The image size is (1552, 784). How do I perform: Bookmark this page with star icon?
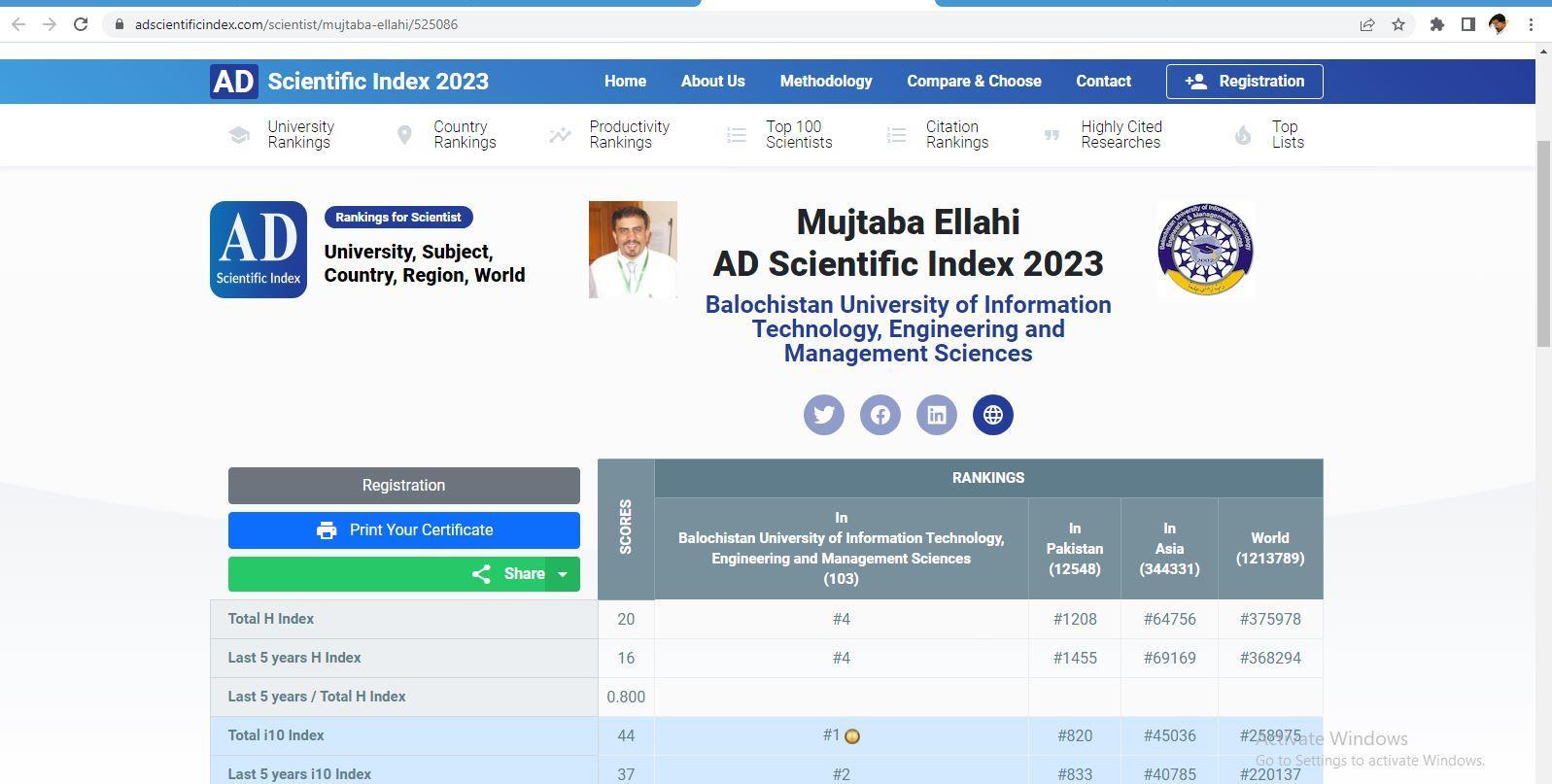(1398, 24)
